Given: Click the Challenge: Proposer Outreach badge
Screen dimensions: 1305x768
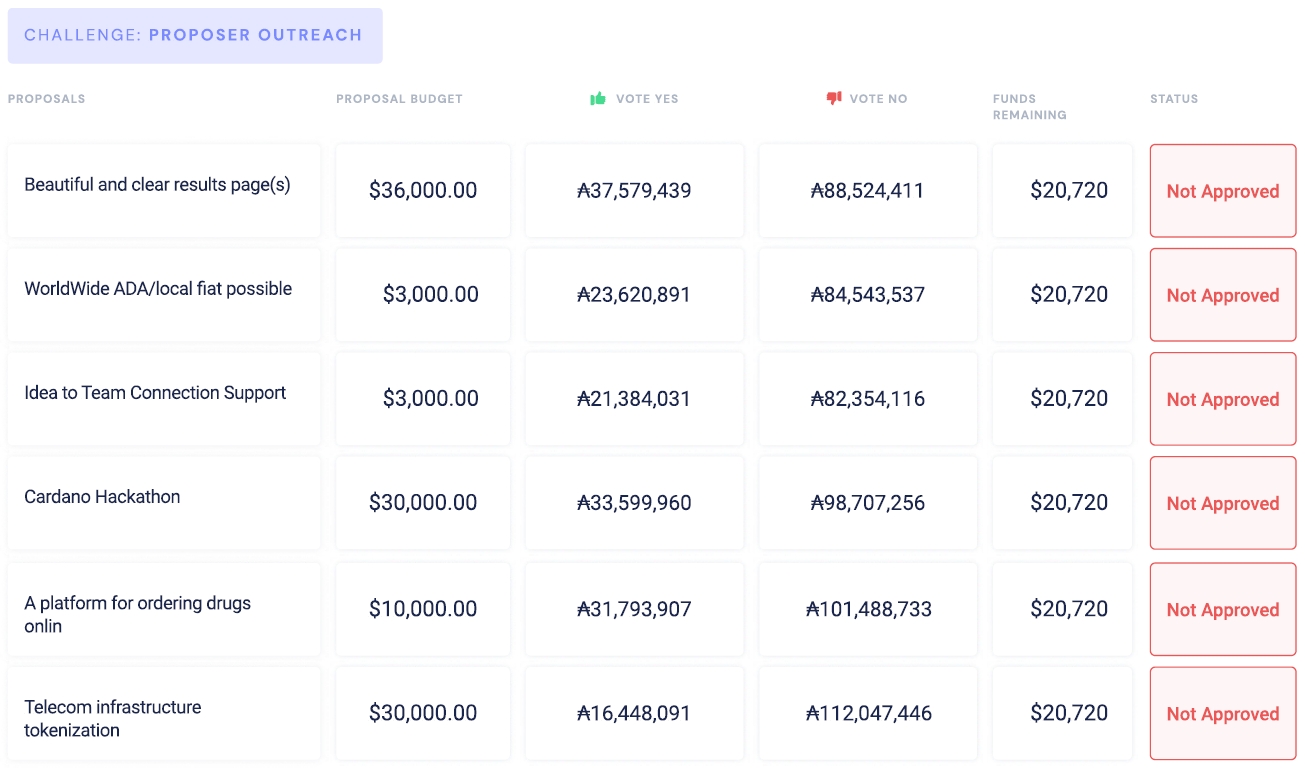Looking at the screenshot, I should pyautogui.click(x=194, y=35).
